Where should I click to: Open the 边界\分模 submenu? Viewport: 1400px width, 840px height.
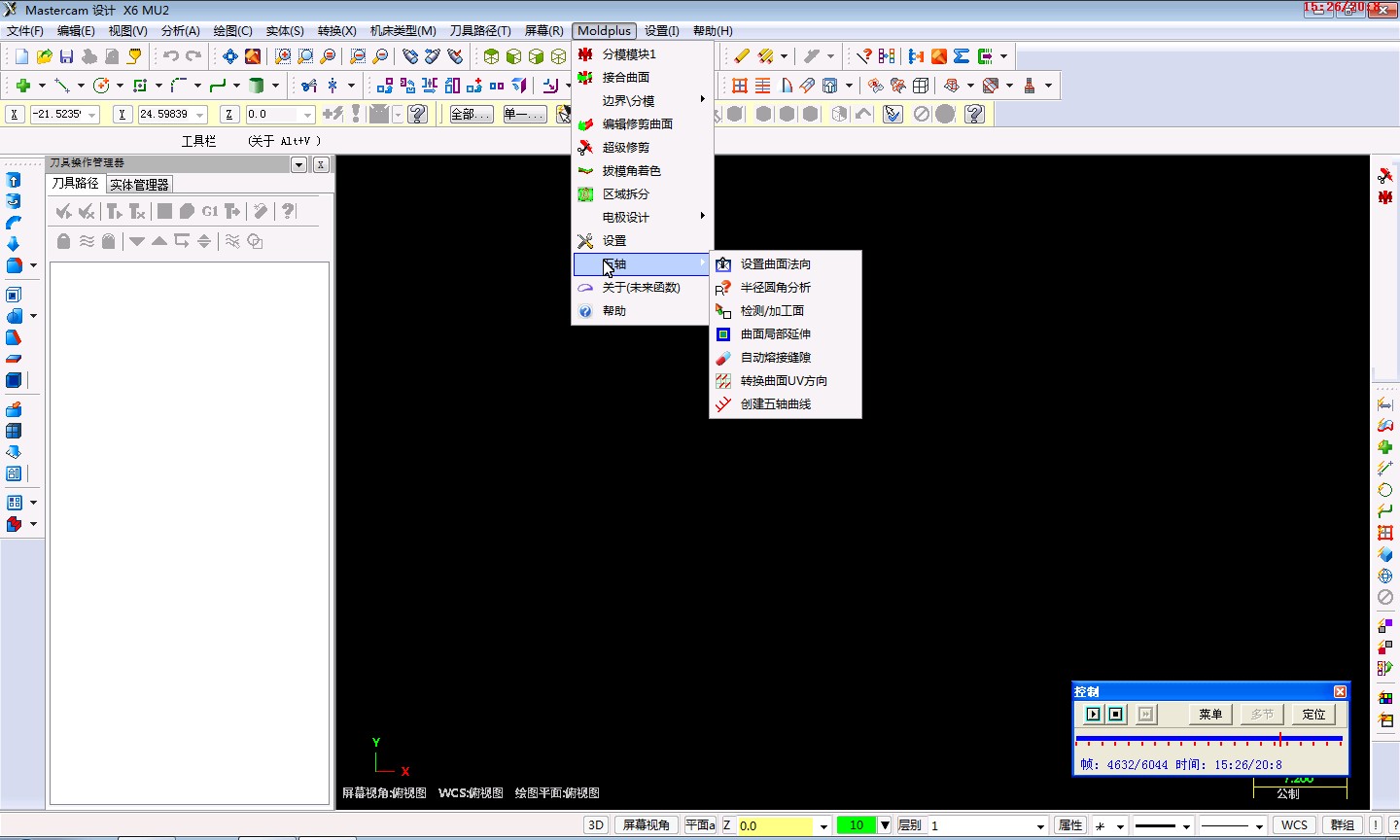[643, 101]
